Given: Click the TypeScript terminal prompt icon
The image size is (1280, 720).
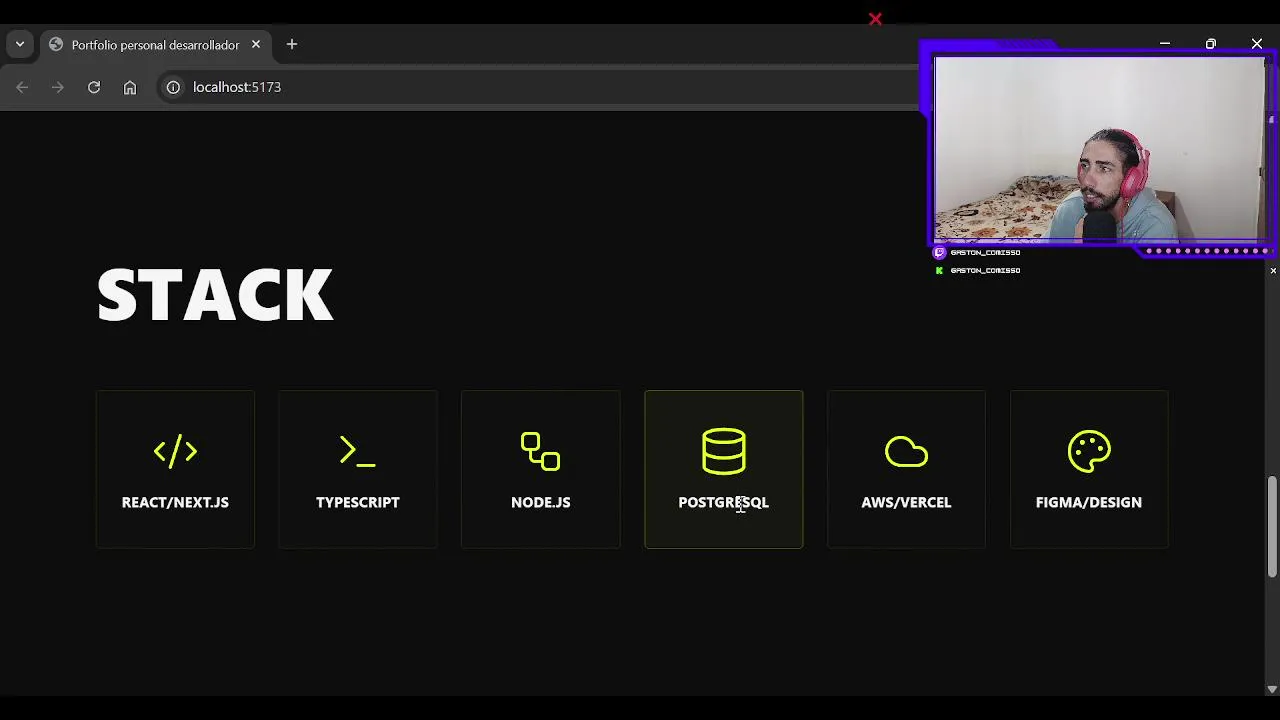Looking at the screenshot, I should [357, 451].
